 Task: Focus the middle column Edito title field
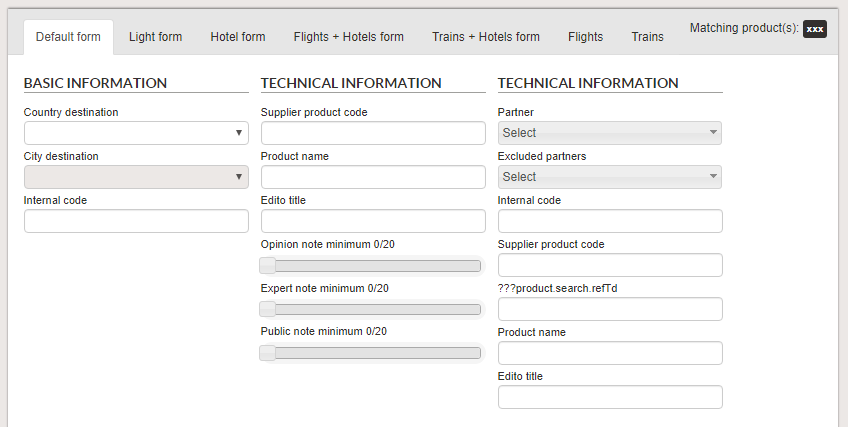tap(373, 221)
